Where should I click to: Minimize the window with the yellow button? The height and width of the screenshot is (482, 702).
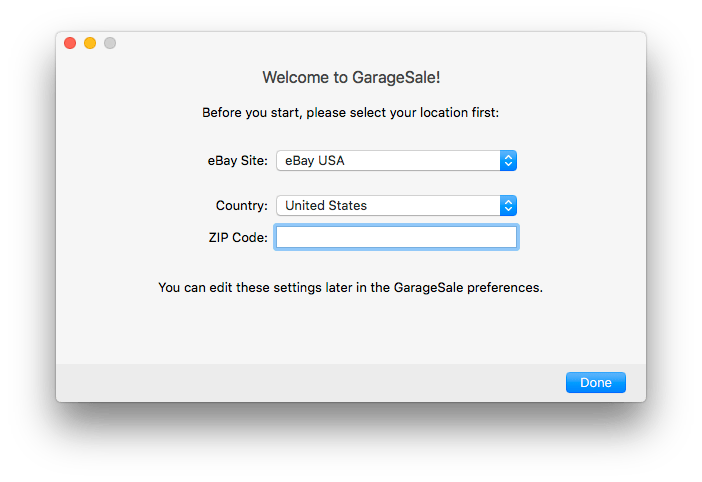pos(90,43)
